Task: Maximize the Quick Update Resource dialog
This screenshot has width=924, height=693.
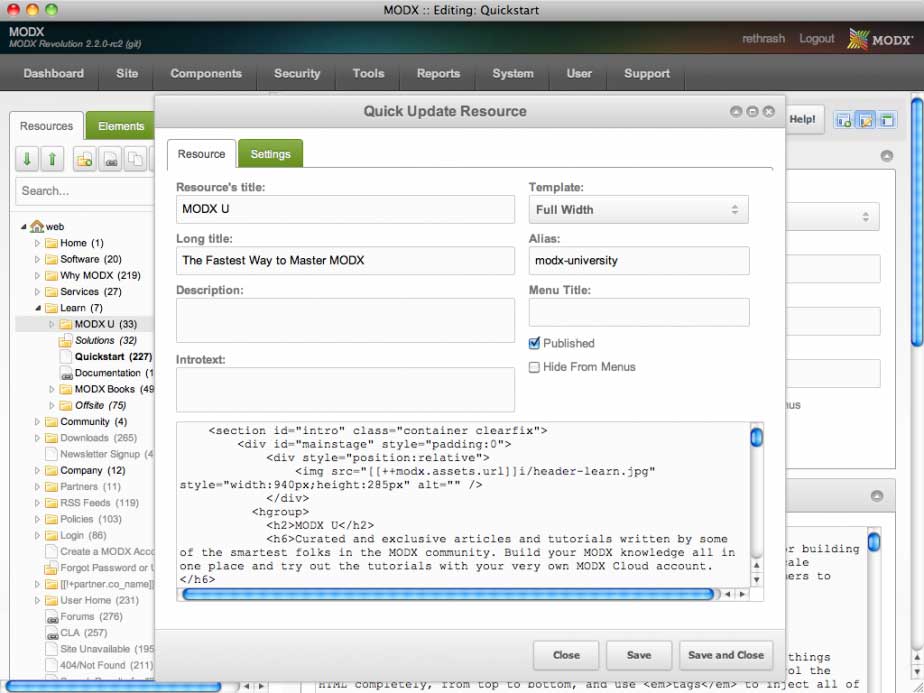Action: [752, 111]
